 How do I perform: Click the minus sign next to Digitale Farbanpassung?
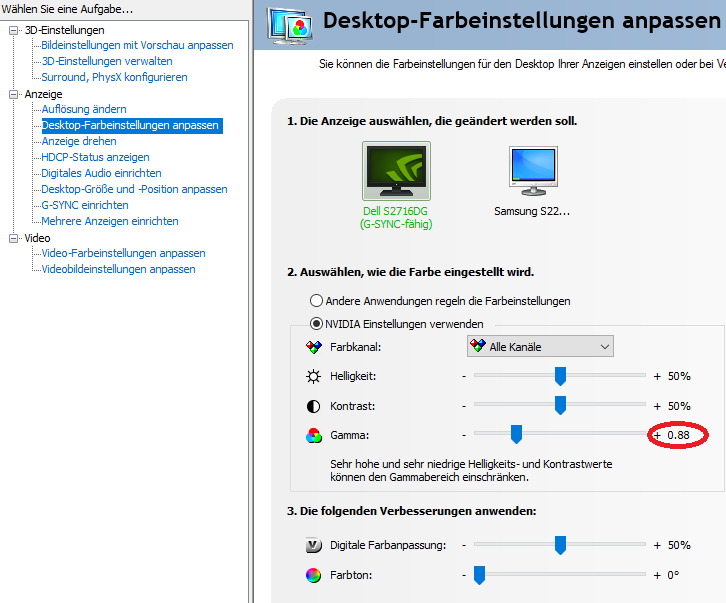click(463, 546)
